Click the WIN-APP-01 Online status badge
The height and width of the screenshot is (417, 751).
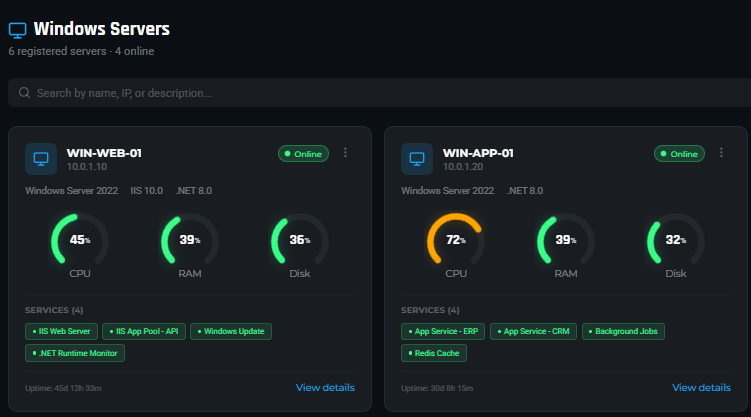(679, 154)
